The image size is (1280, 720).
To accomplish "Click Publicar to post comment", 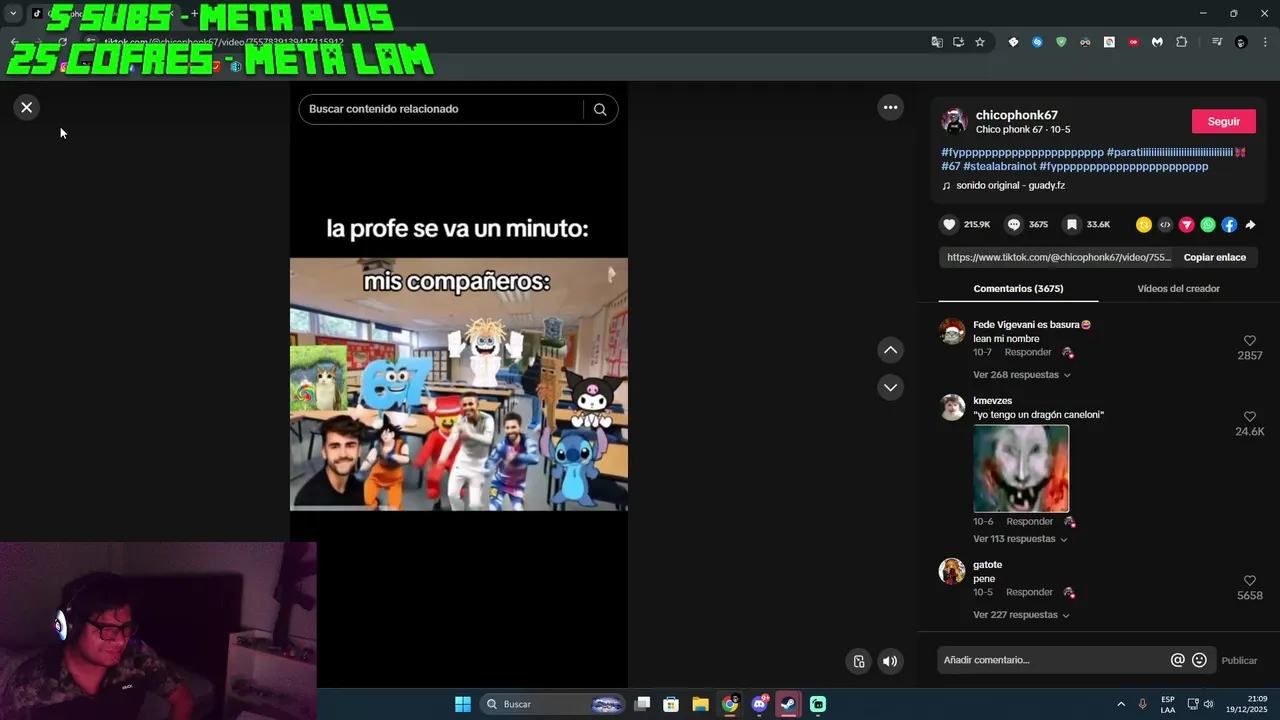I will coord(1239,660).
